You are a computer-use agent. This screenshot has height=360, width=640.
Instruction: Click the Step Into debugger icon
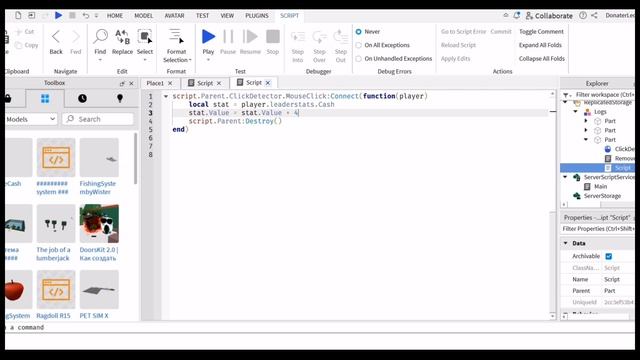coord(298,37)
